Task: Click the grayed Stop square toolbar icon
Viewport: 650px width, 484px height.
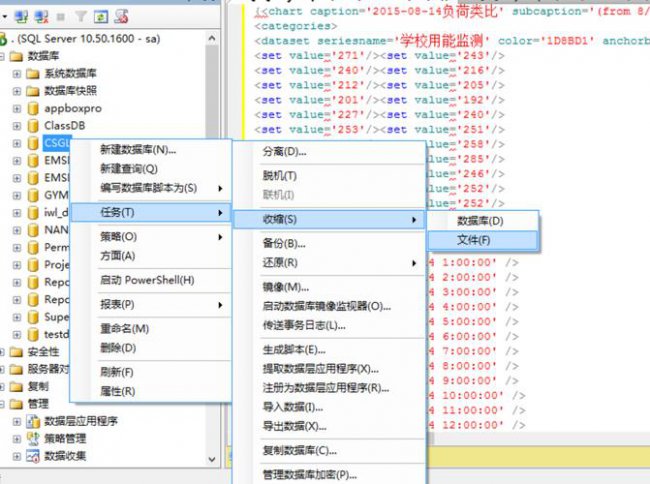Action: coord(61,17)
